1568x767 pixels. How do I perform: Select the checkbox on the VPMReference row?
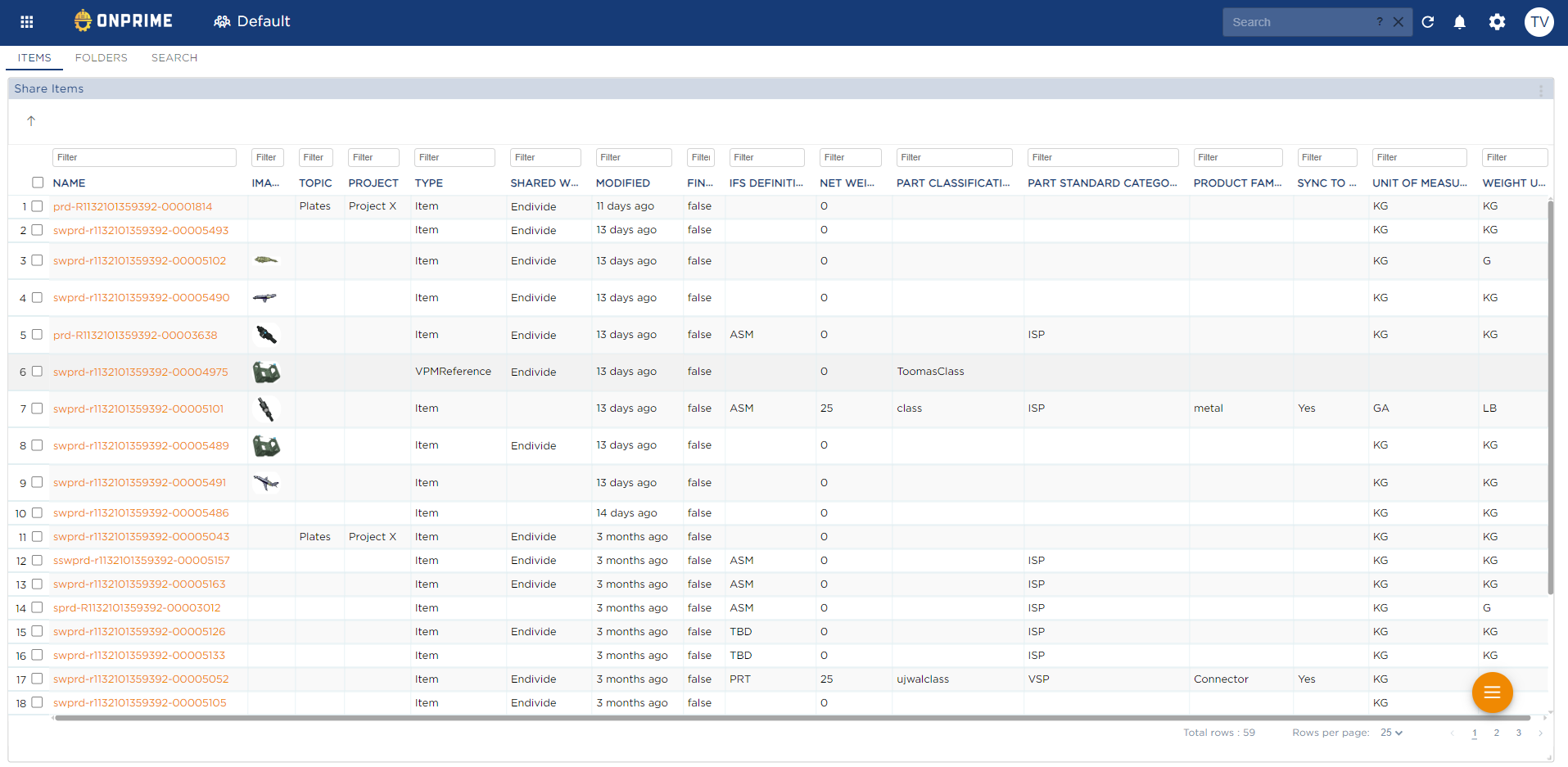point(38,372)
